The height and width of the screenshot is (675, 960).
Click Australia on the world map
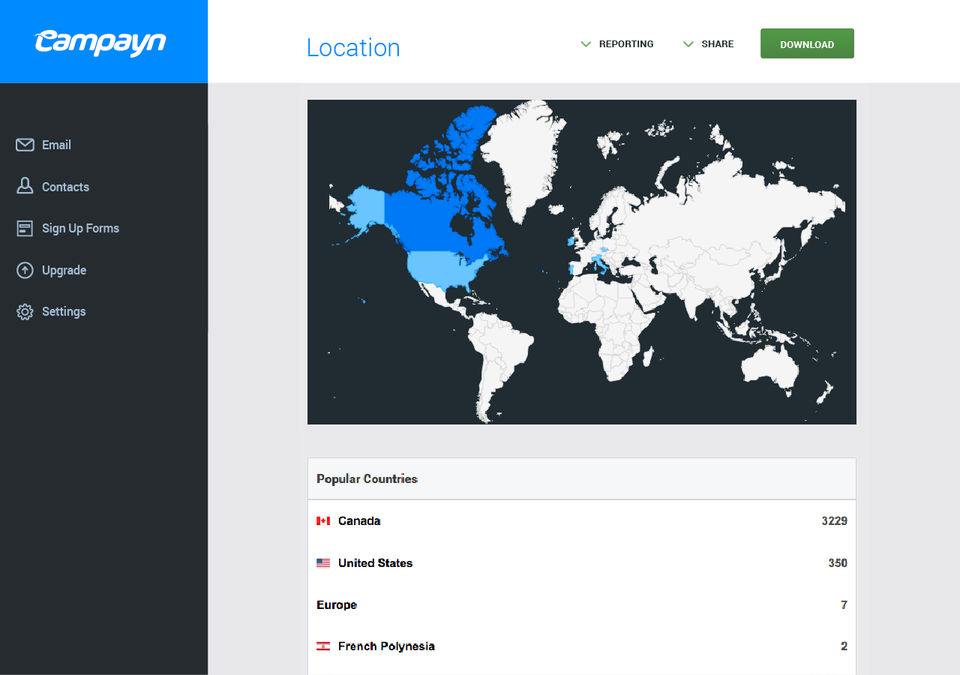coord(770,368)
